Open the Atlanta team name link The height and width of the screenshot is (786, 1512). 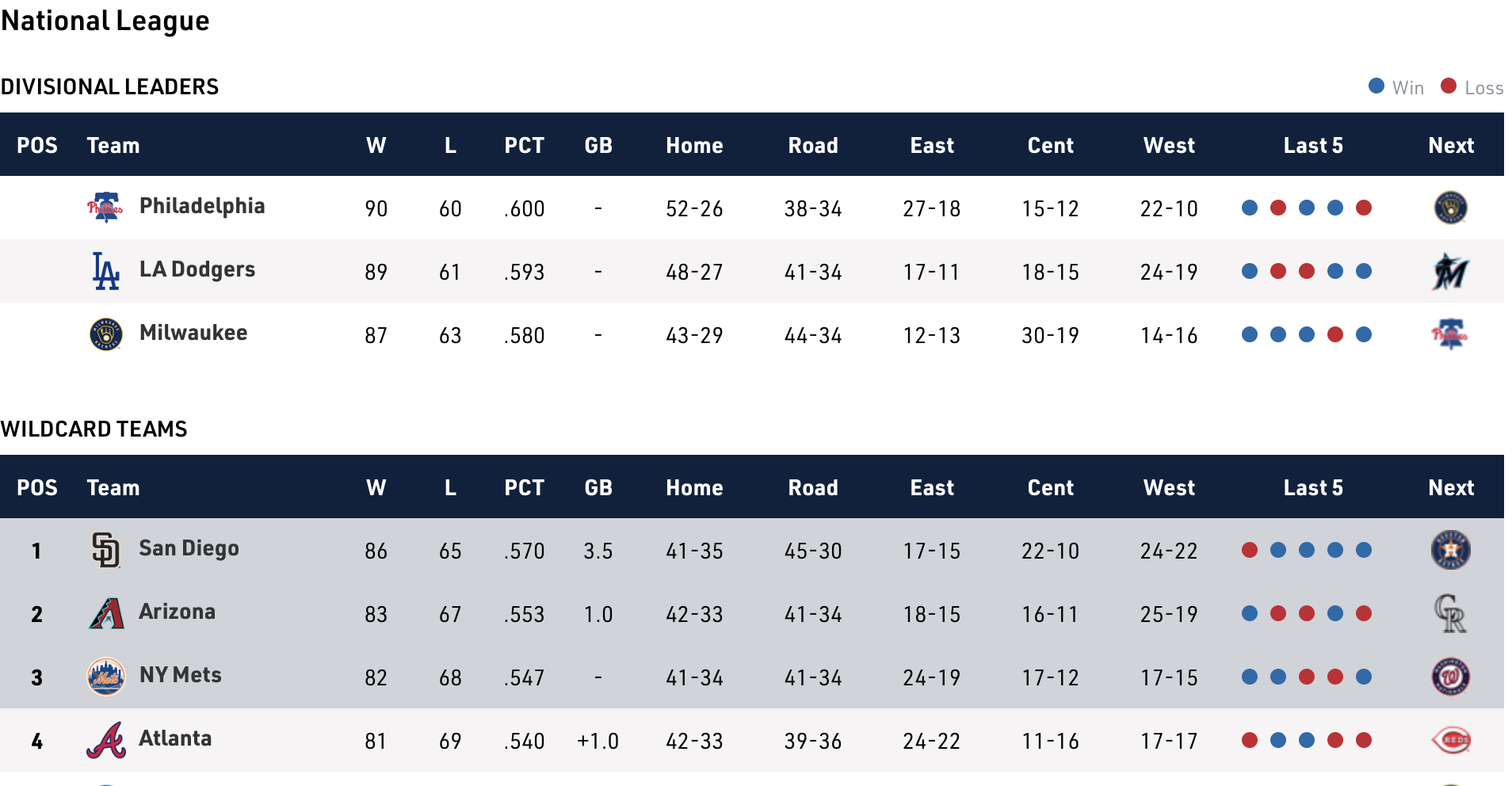[x=175, y=738]
